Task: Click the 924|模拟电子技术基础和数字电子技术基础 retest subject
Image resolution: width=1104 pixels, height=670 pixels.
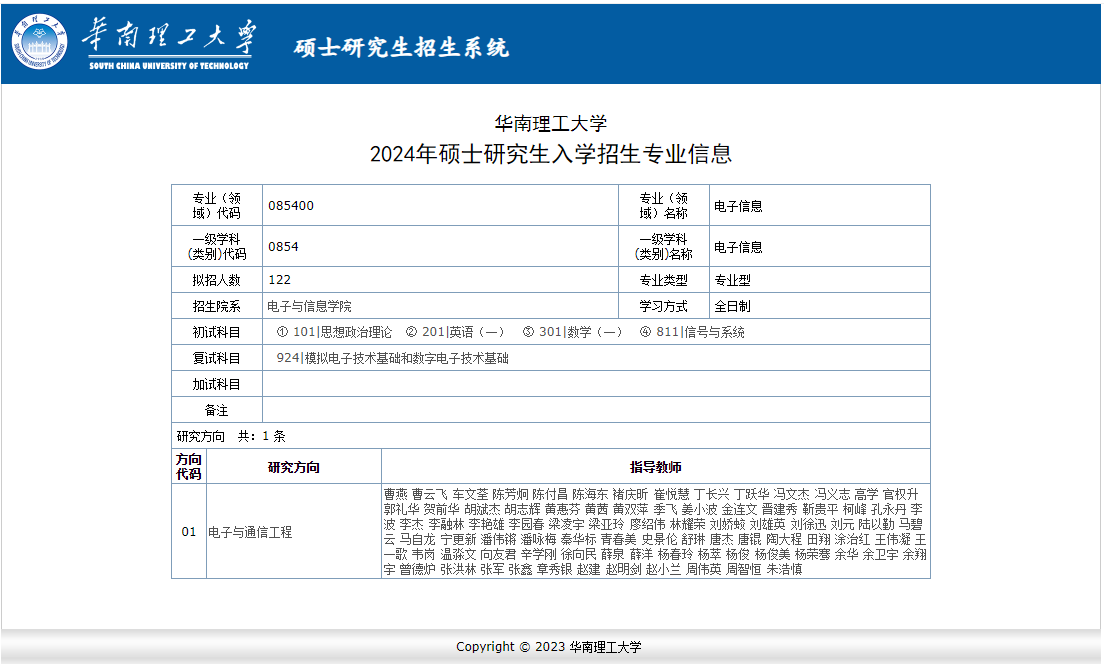Action: (x=392, y=358)
